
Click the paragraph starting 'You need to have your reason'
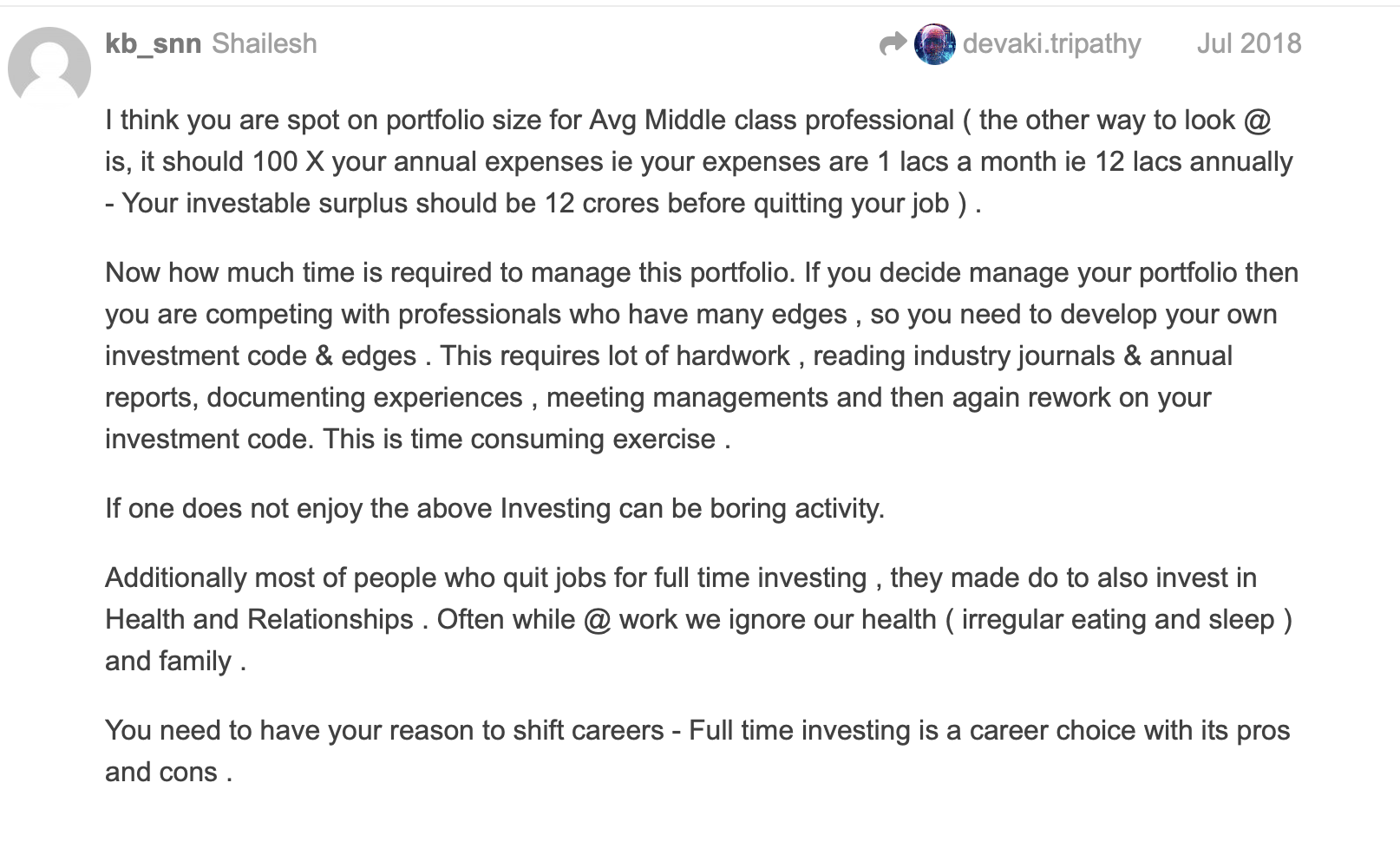[x=697, y=751]
